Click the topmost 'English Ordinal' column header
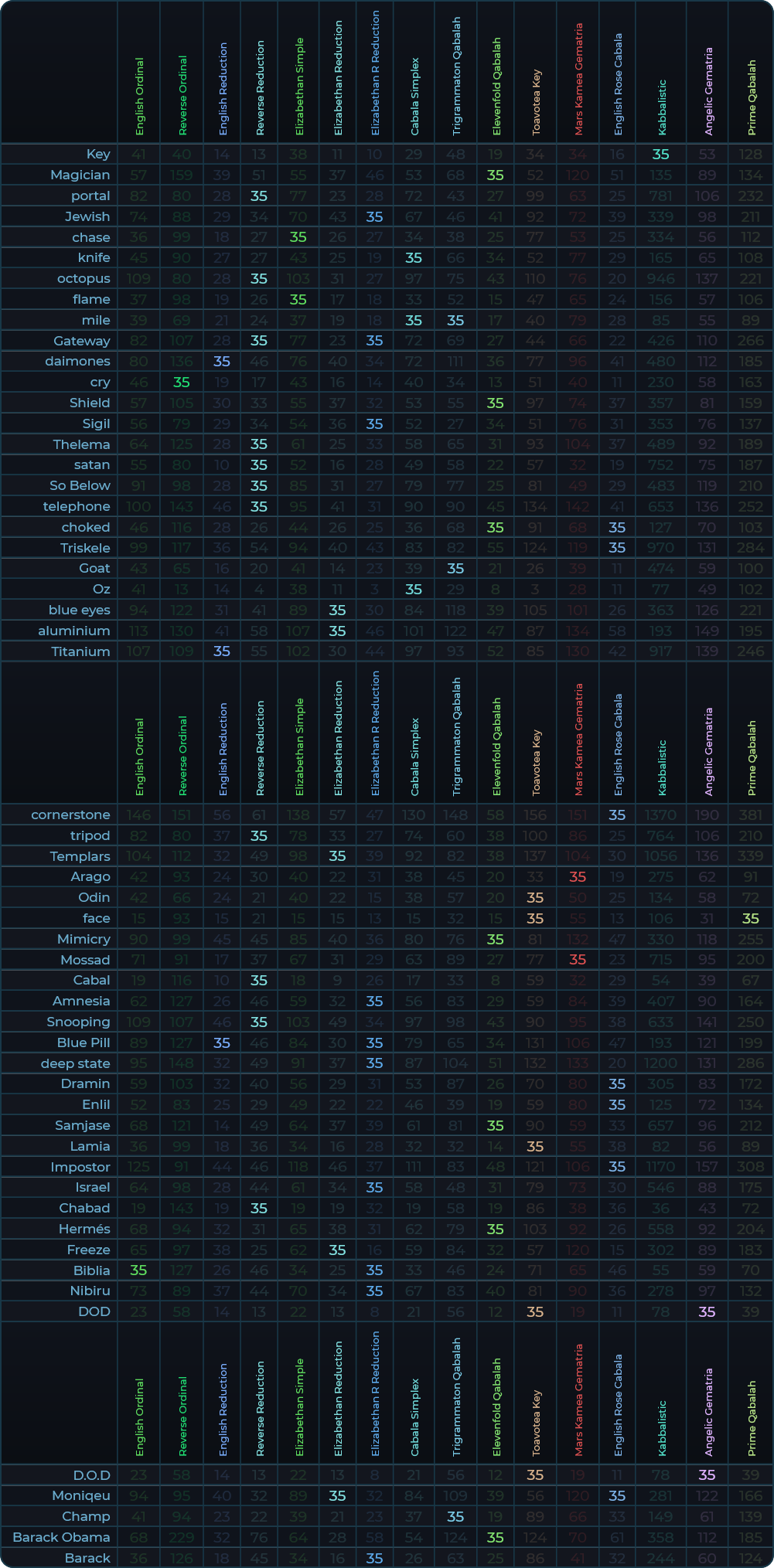Image resolution: width=774 pixels, height=1568 pixels. coord(139,97)
